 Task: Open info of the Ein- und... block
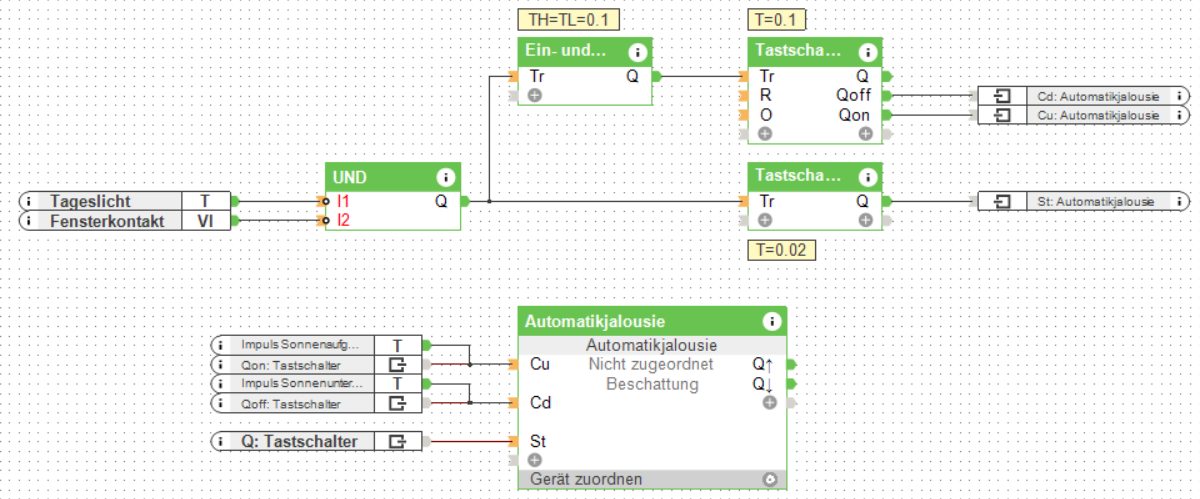coord(638,52)
